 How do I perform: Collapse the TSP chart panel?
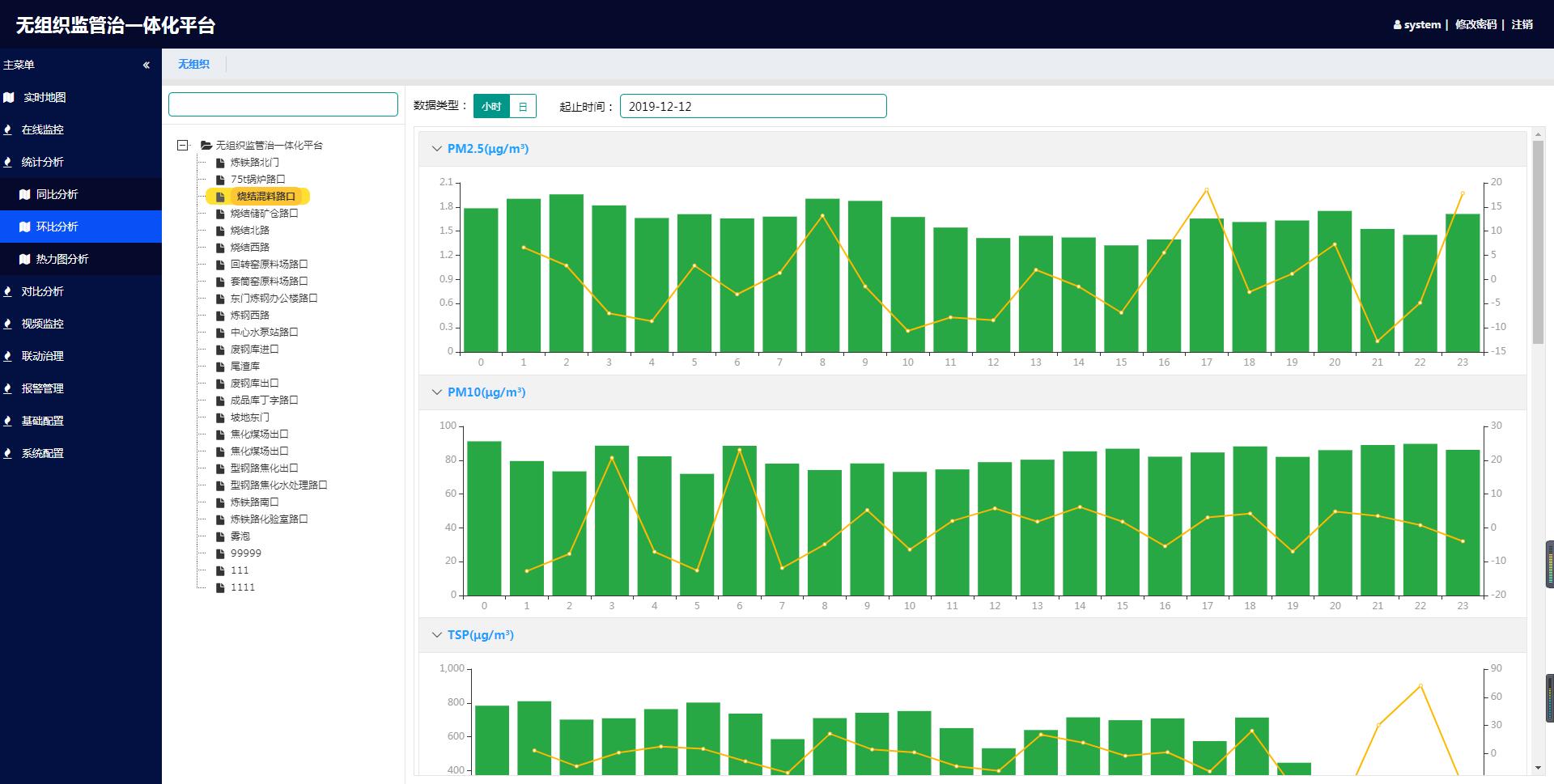pos(437,635)
